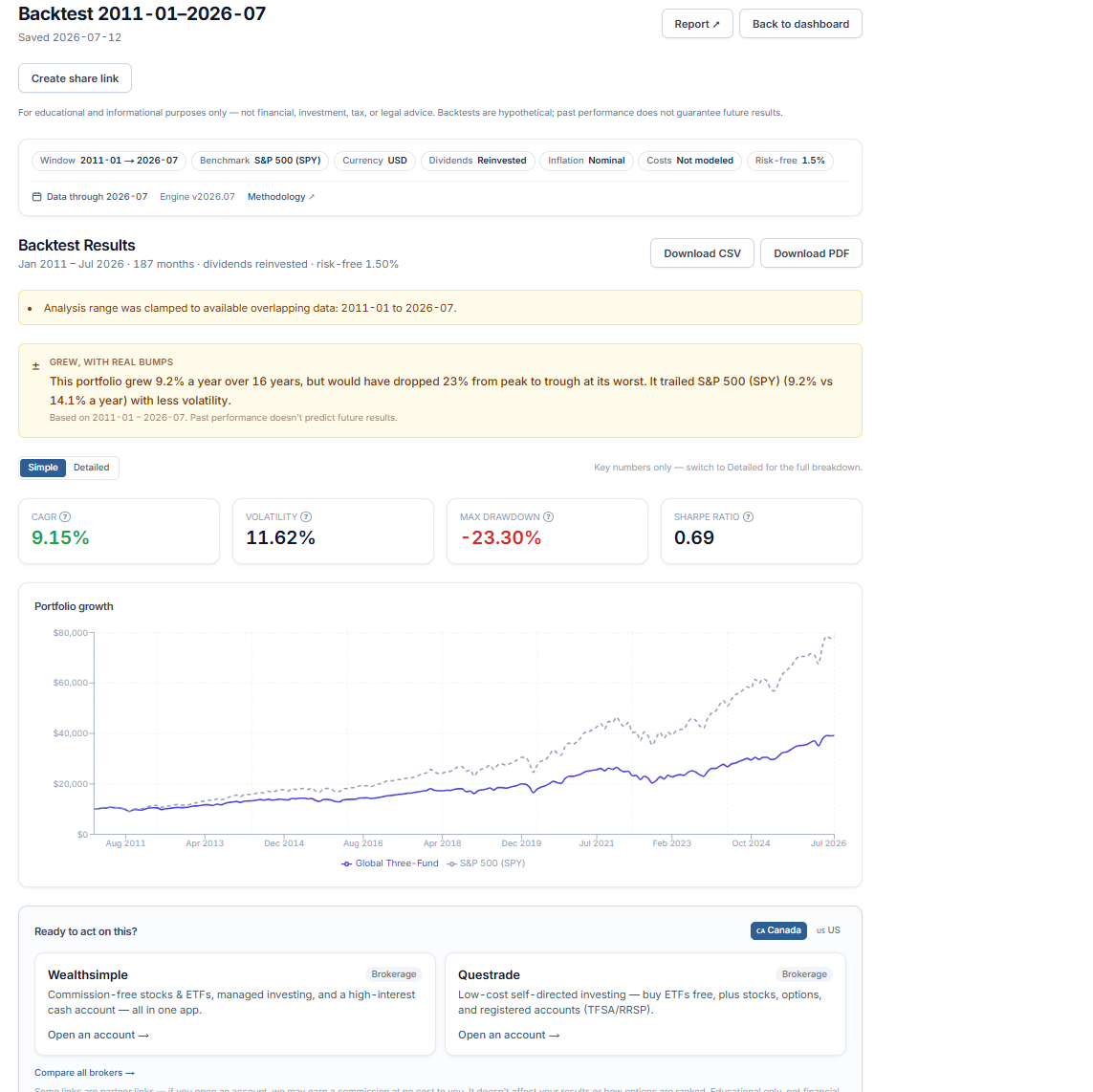Image resolution: width=1093 pixels, height=1092 pixels.
Task: Click the 9.15% CAGR value
Action: pos(60,538)
